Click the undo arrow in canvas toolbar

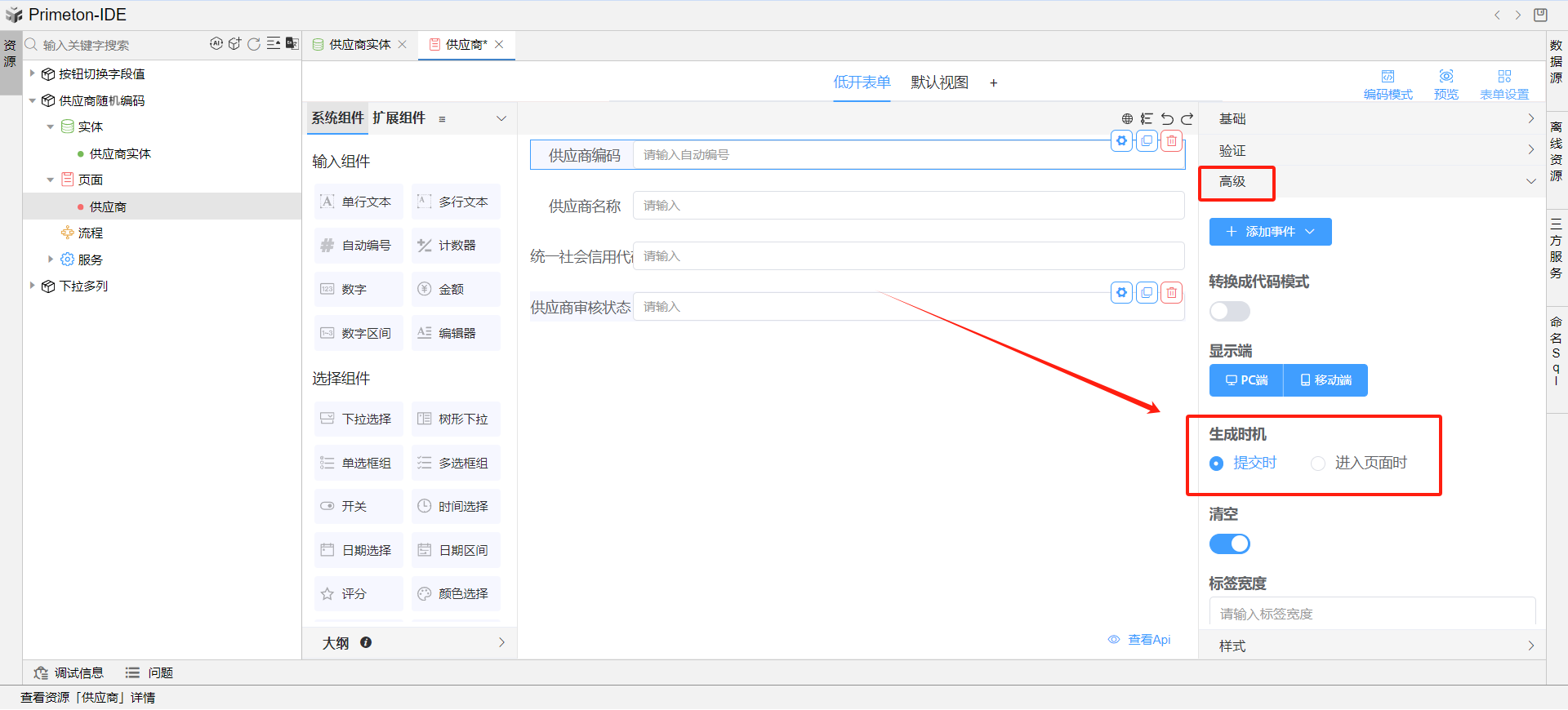tap(1167, 119)
